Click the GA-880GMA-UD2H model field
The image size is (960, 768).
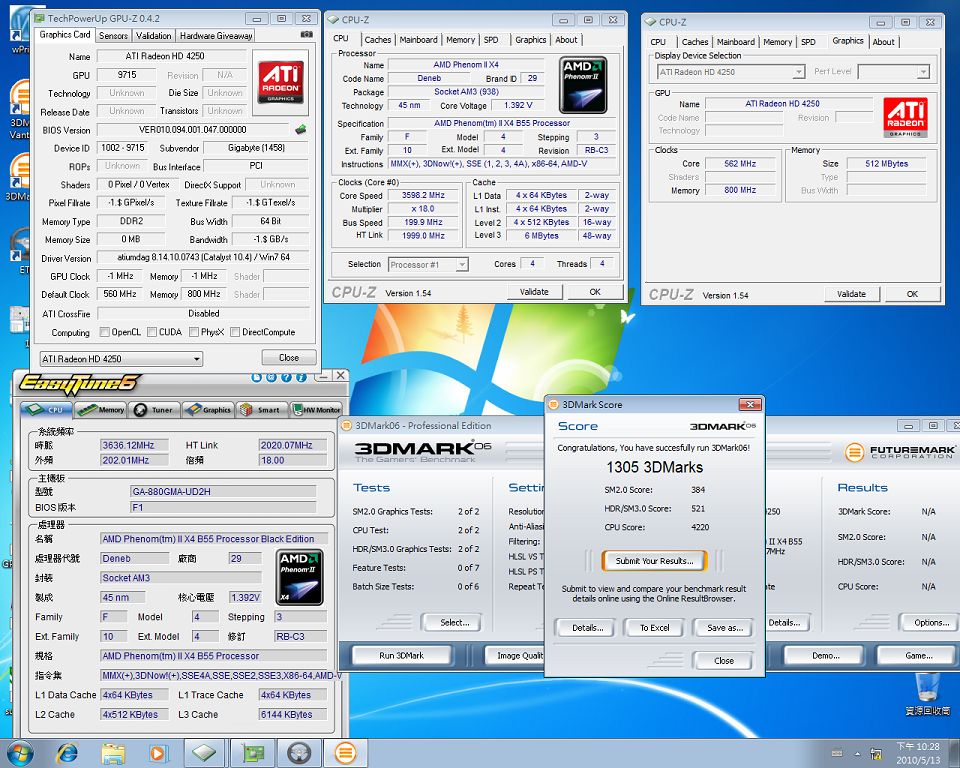coord(223,491)
